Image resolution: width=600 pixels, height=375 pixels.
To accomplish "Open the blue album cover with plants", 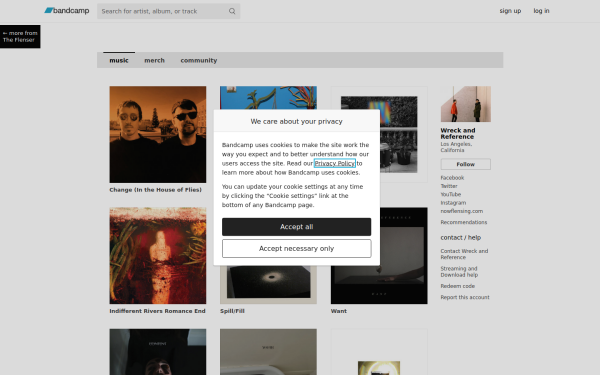I will coord(268,98).
